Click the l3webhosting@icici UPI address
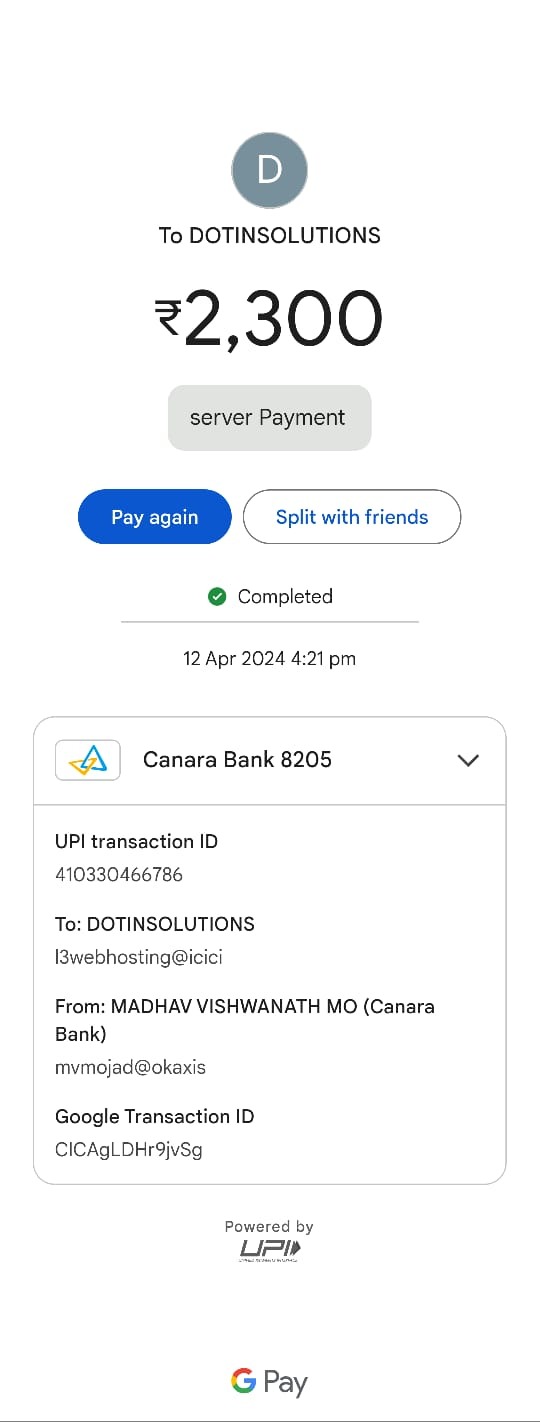 (x=139, y=957)
